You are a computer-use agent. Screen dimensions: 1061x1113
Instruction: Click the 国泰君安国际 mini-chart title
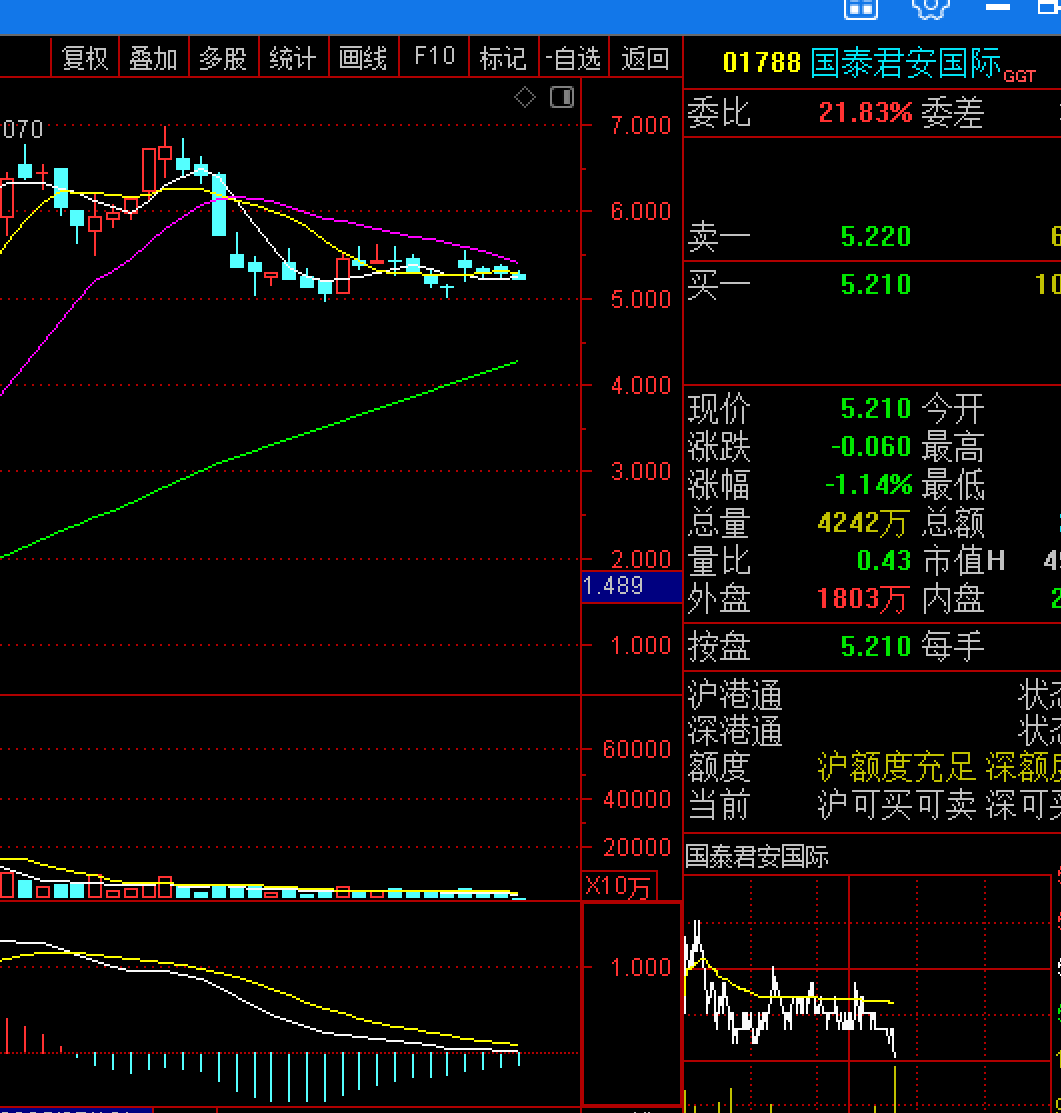757,857
